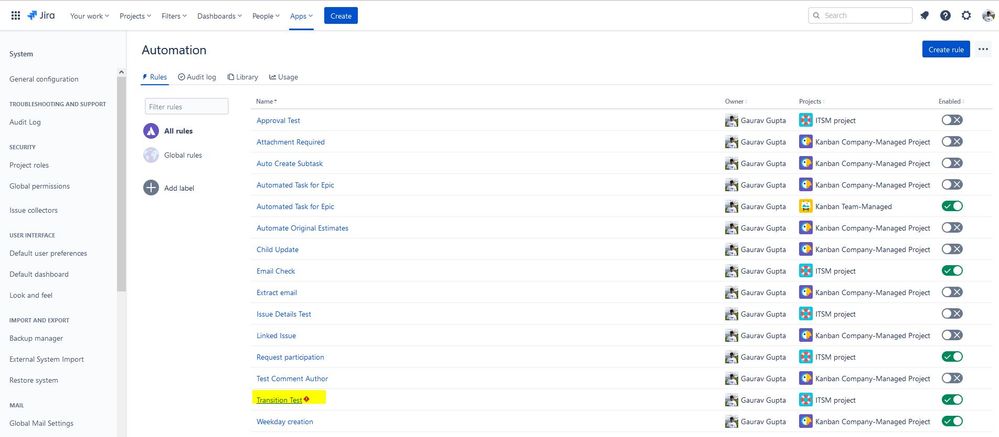Open Global permissions in sidebar
Viewport: 999px width, 437px height.
pyautogui.click(x=40, y=186)
